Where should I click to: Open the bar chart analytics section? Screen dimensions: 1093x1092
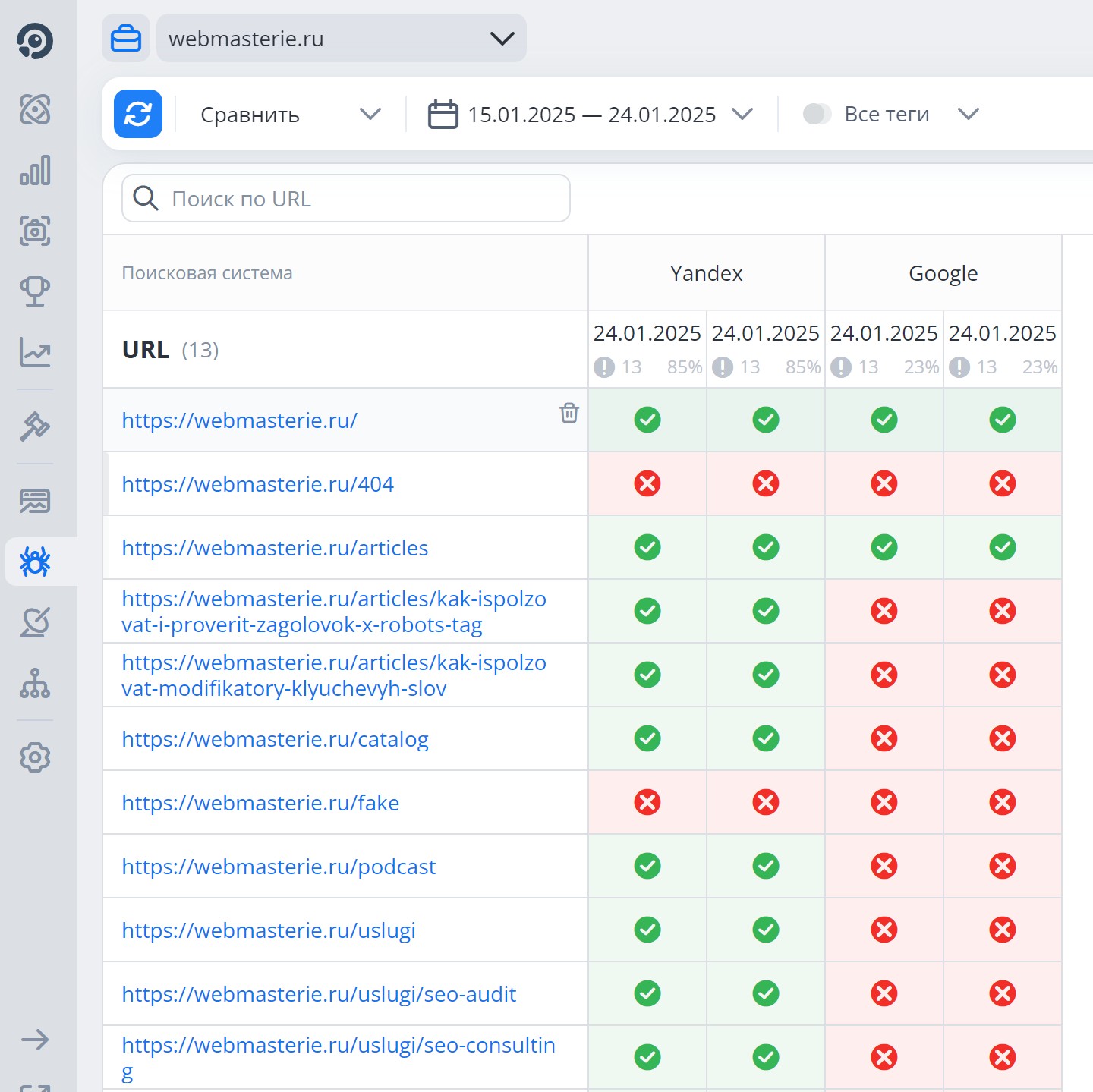(35, 170)
